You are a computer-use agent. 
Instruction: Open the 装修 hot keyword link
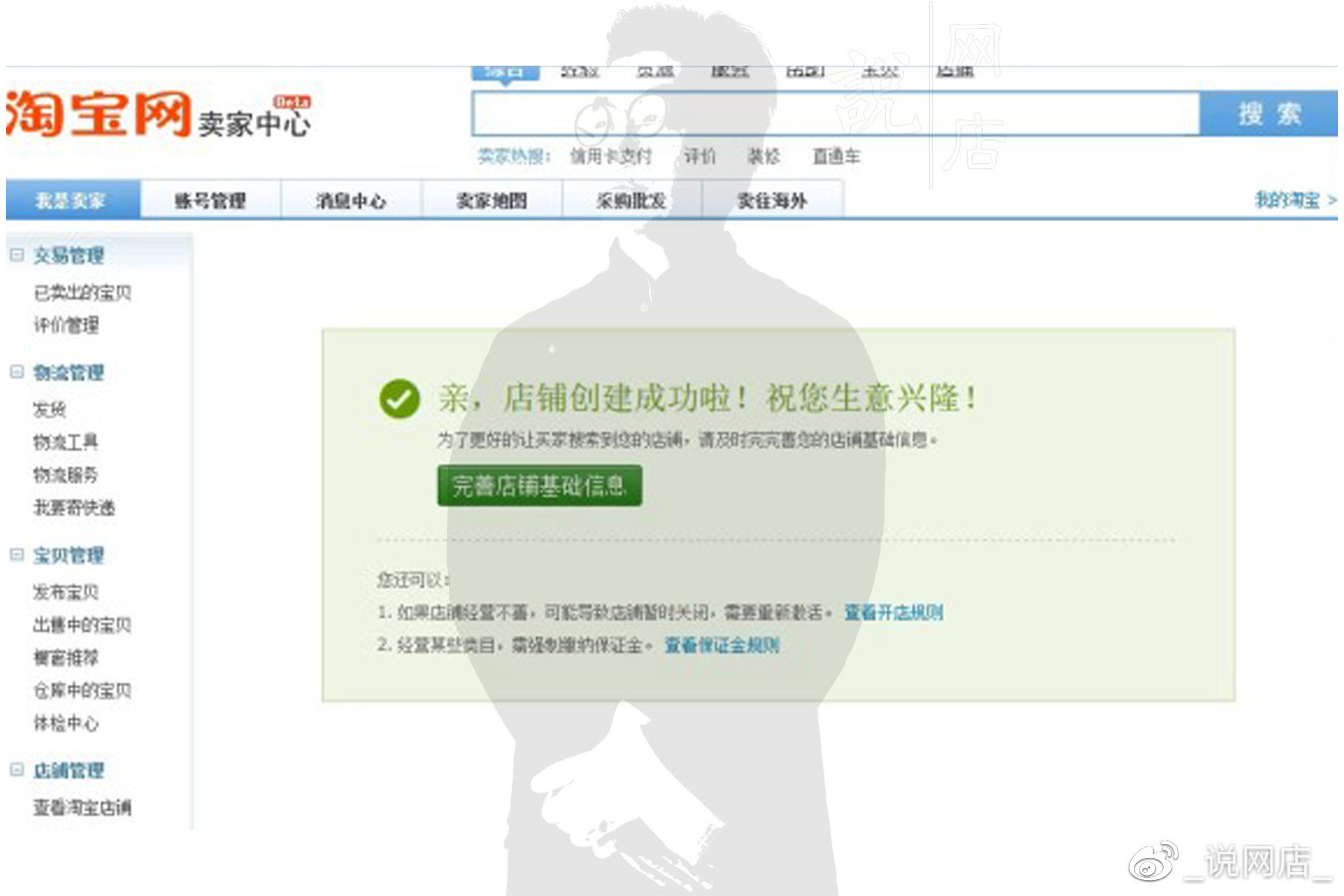764,156
